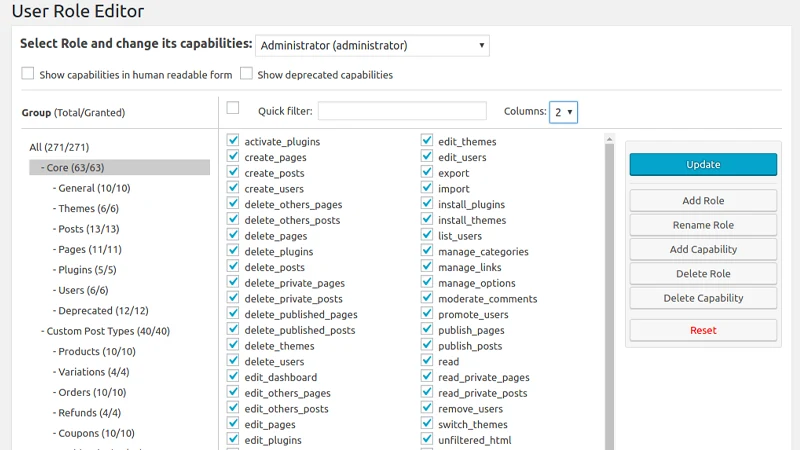Open the Select Role dropdown

tap(372, 45)
